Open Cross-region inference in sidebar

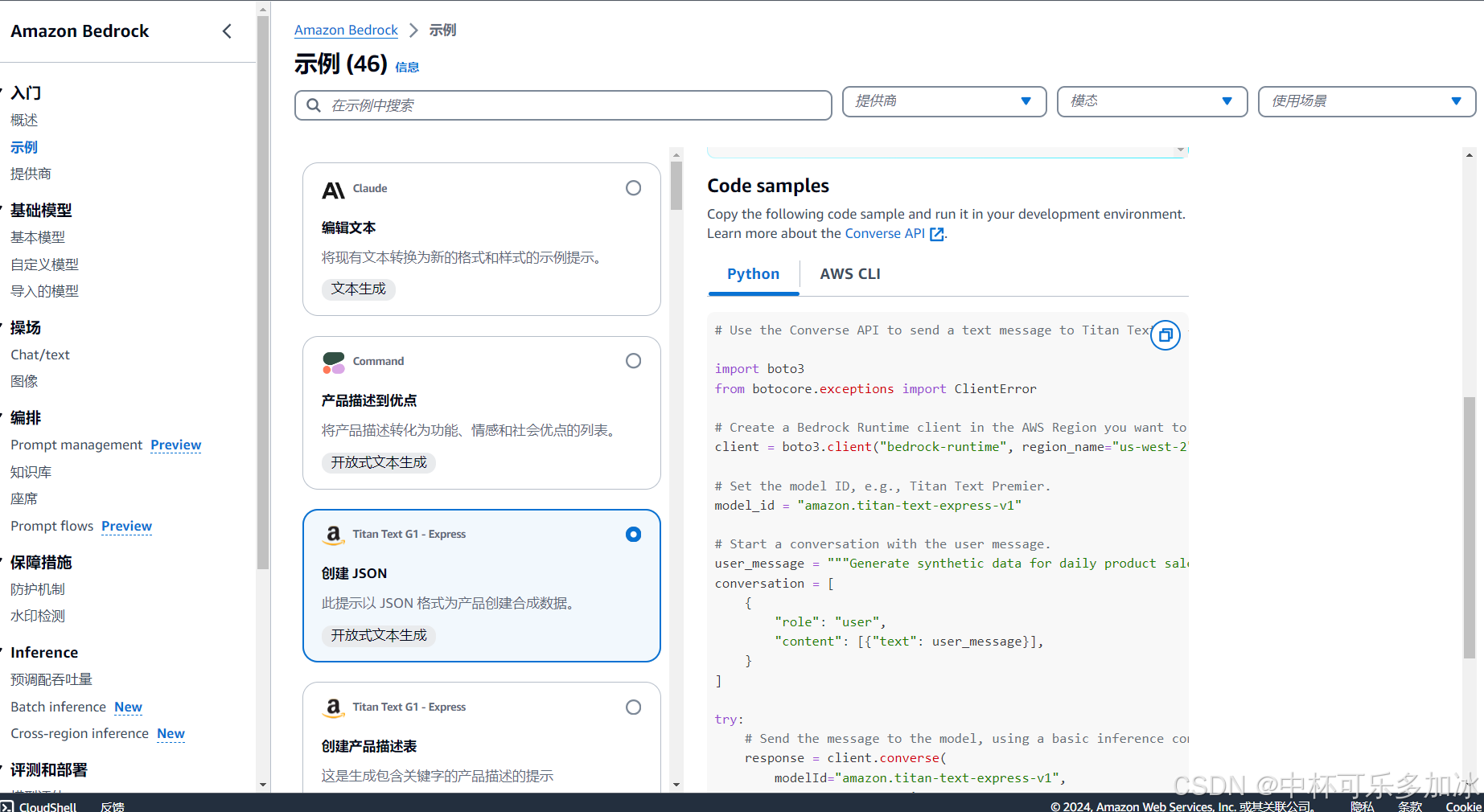pos(80,733)
